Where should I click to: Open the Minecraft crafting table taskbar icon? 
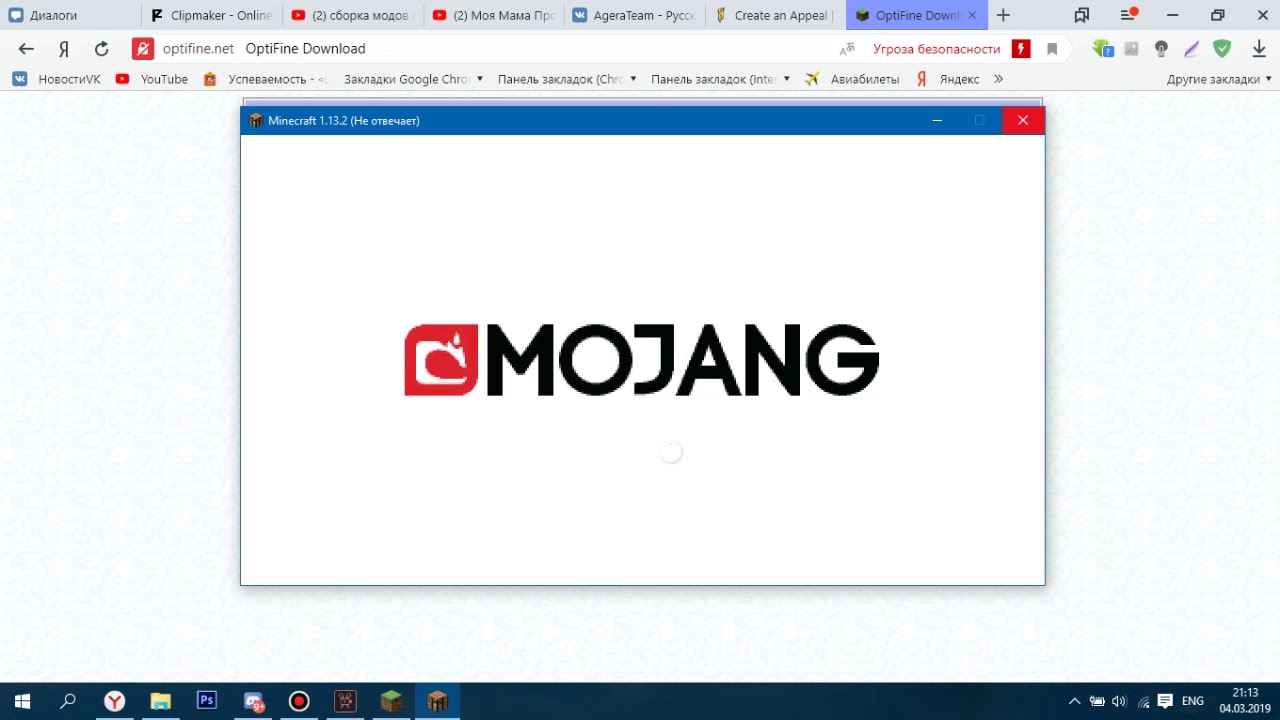coord(437,701)
